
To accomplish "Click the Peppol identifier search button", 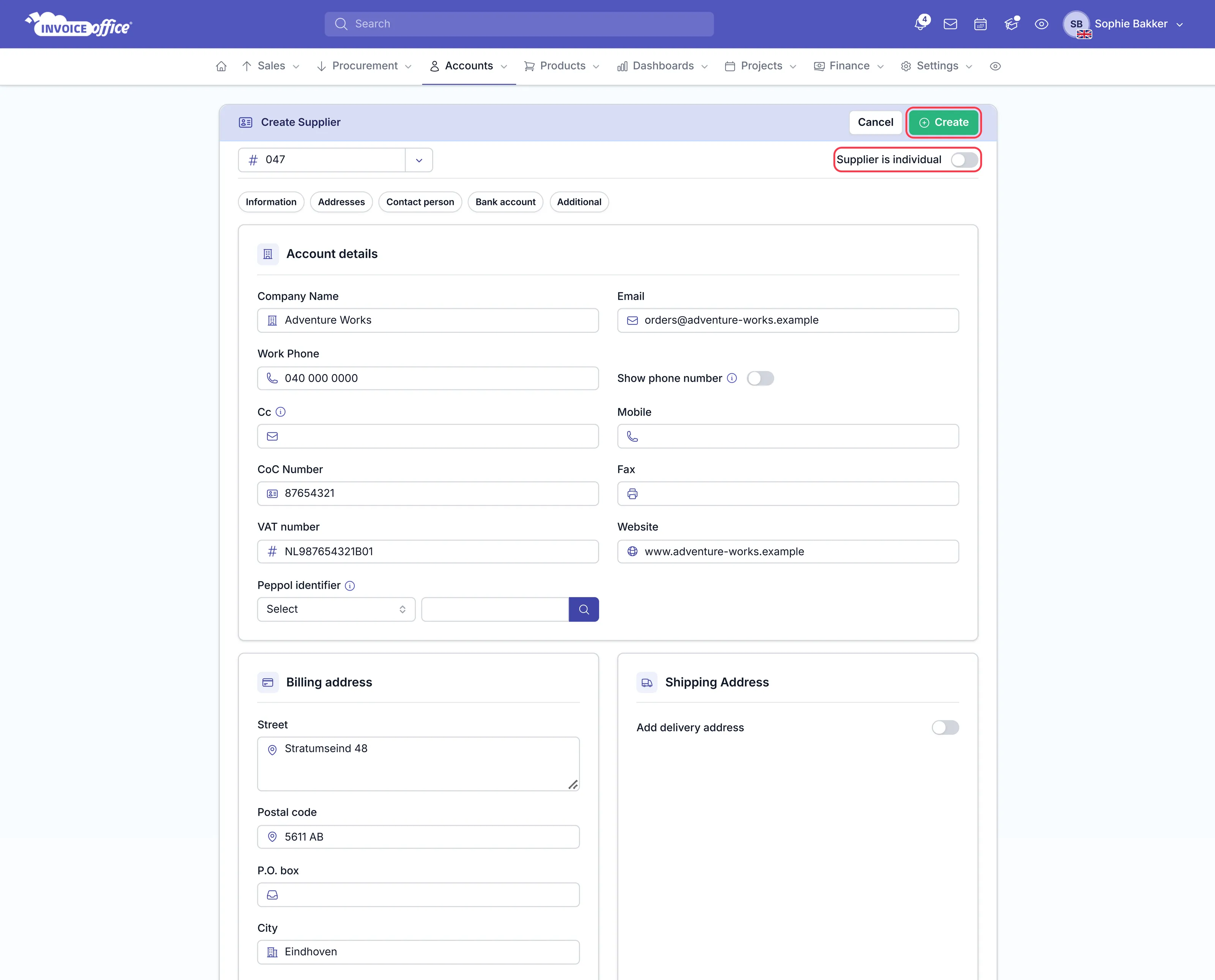I will coord(584,609).
